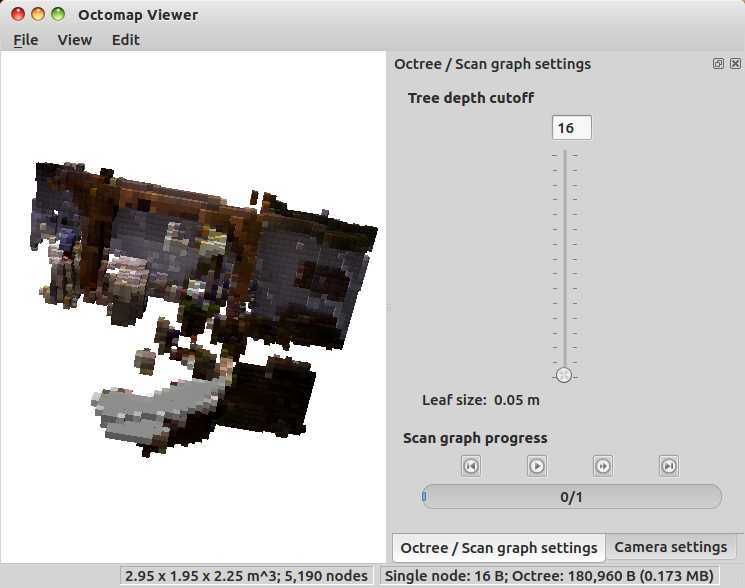Click the red window close button
This screenshot has width=745, height=588.
(x=18, y=14)
